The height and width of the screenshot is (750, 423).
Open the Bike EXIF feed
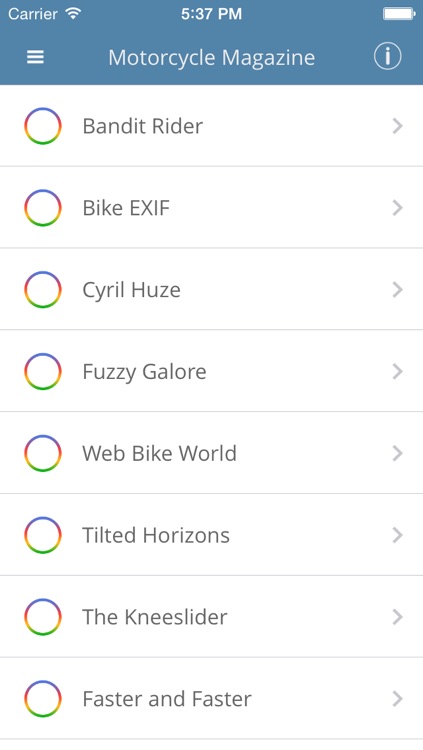(x=212, y=208)
